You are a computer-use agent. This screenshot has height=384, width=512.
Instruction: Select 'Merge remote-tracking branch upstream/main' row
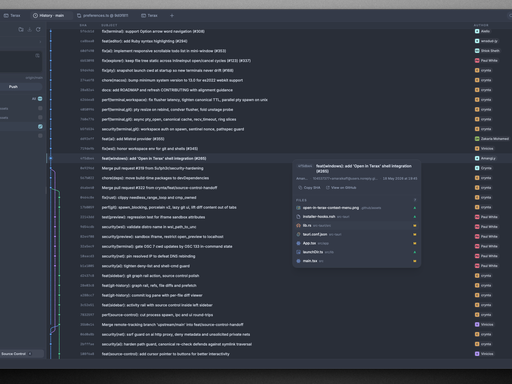(279, 325)
